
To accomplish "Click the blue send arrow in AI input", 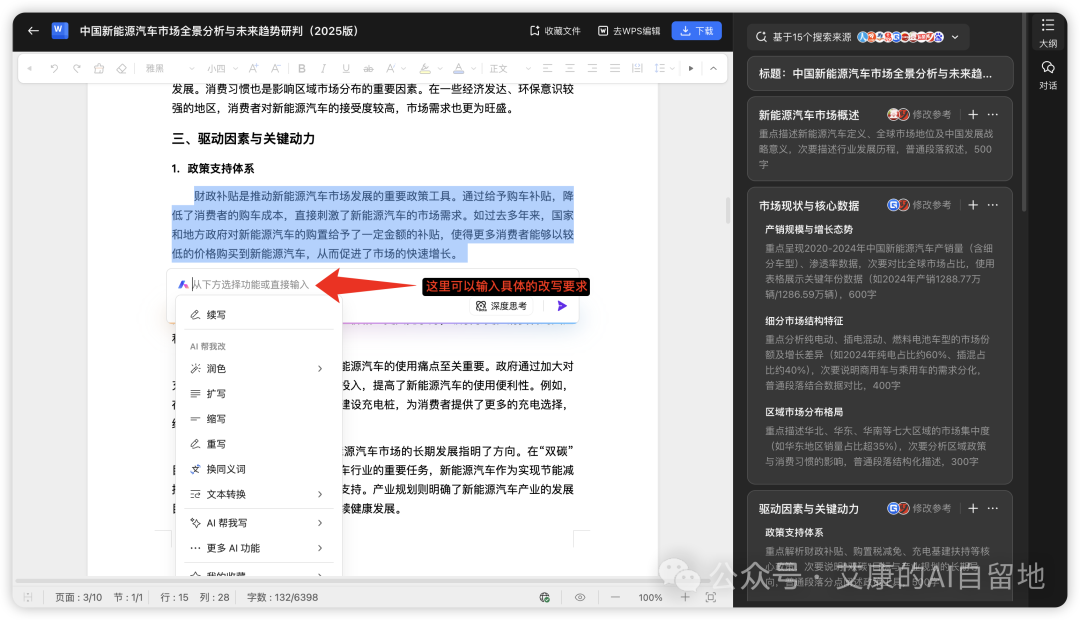I will [x=561, y=306].
